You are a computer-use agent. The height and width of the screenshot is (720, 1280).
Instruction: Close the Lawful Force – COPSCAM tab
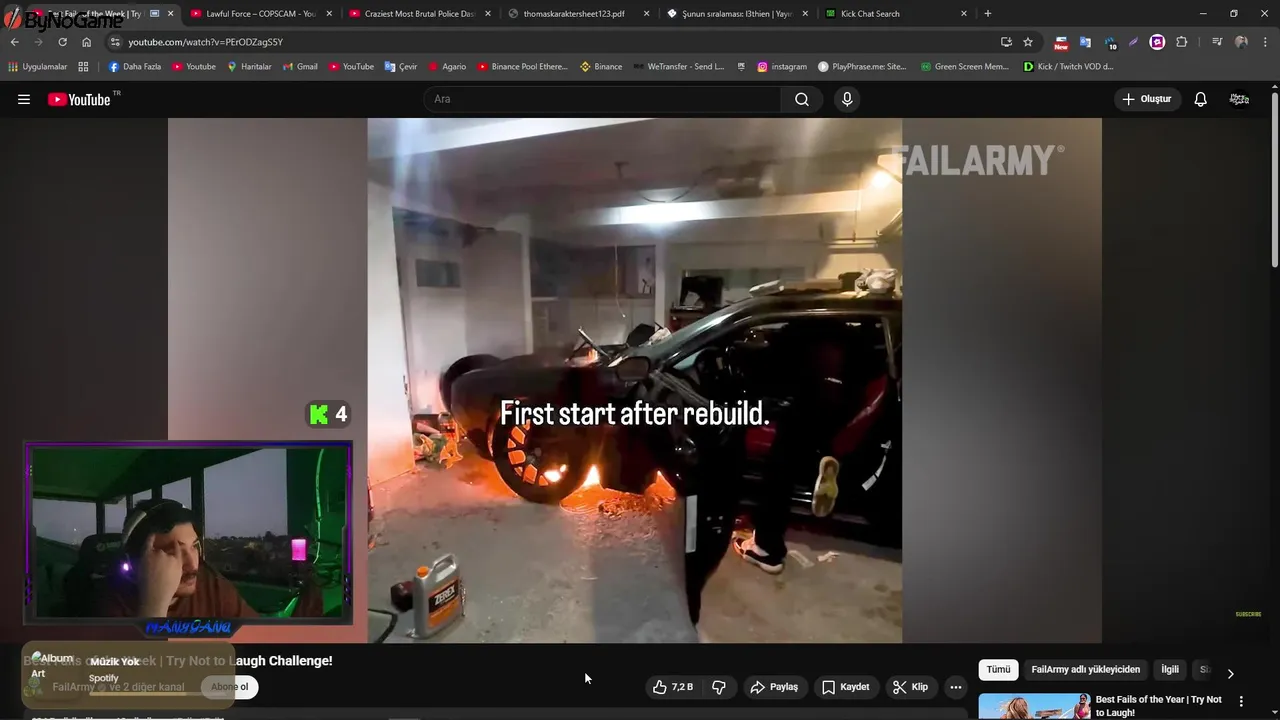(329, 14)
